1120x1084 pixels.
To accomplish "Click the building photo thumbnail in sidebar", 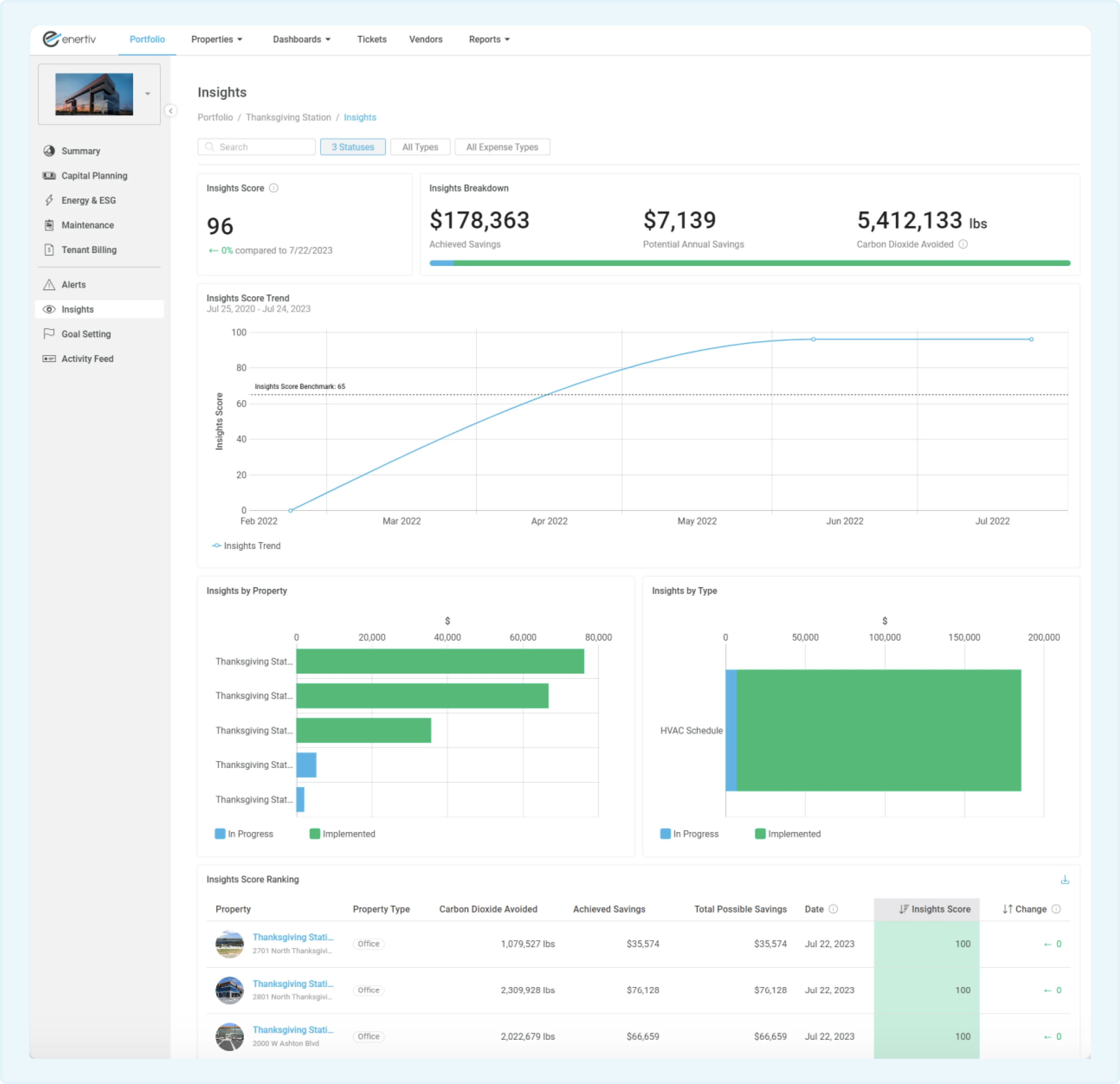I will 94,94.
